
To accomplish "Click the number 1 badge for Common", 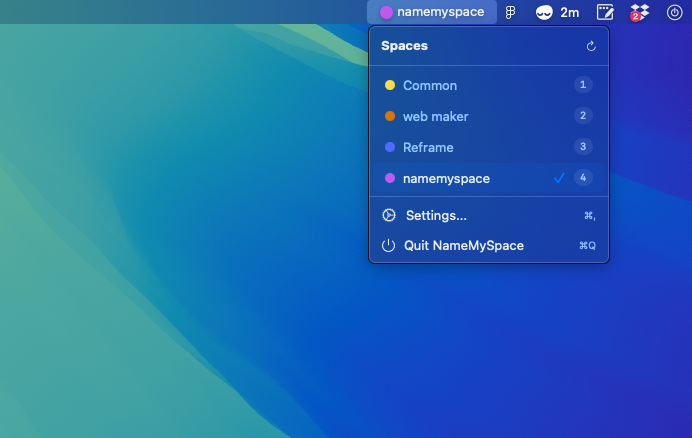I will 583,84.
